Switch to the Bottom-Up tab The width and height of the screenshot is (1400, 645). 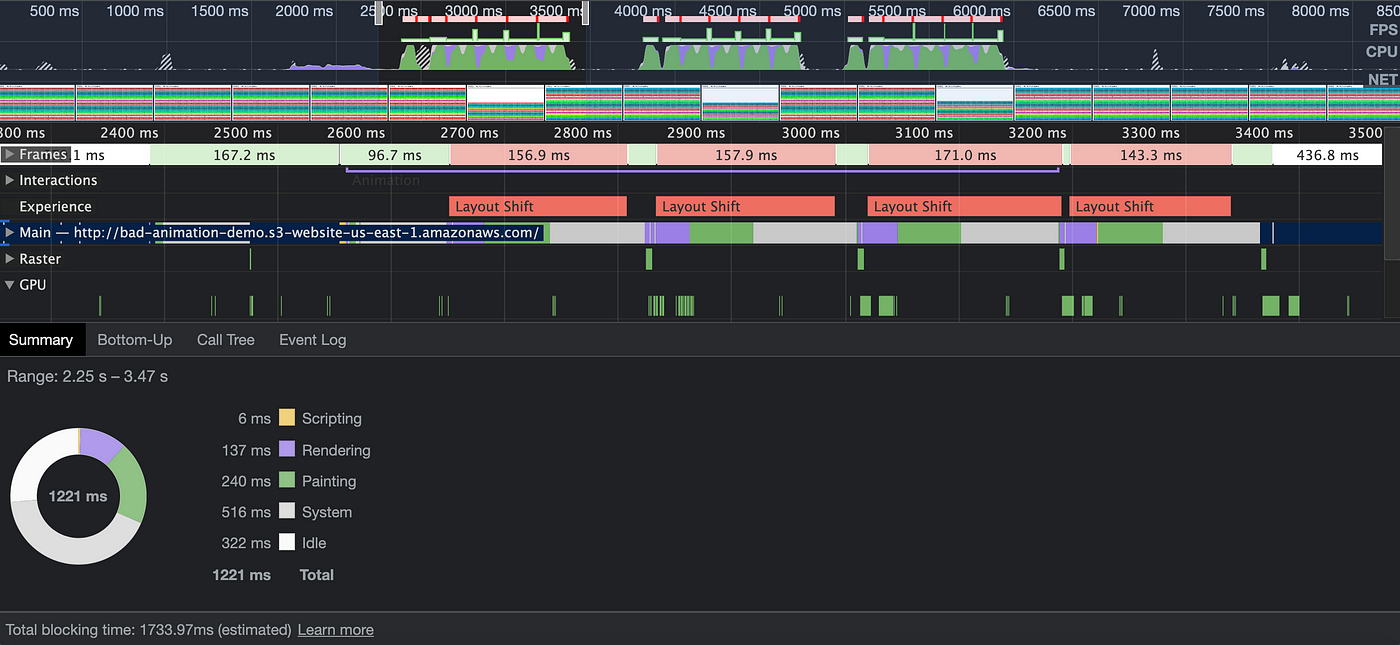tap(134, 340)
